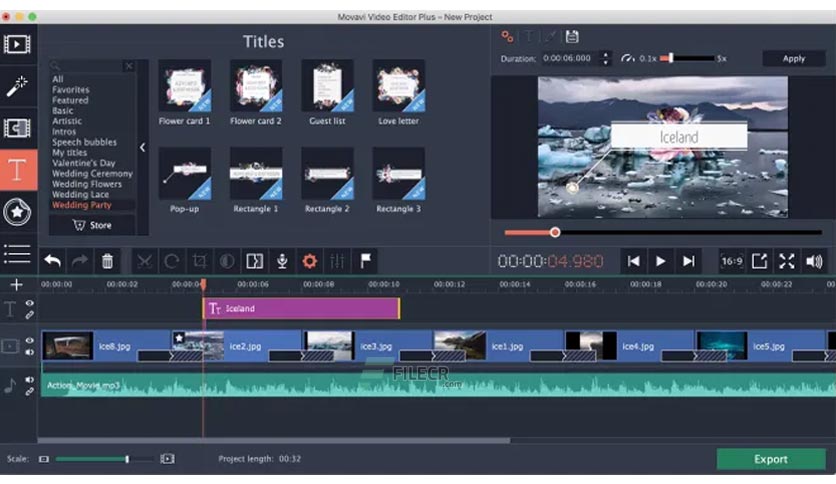Click the Crop tool icon

tap(199, 261)
